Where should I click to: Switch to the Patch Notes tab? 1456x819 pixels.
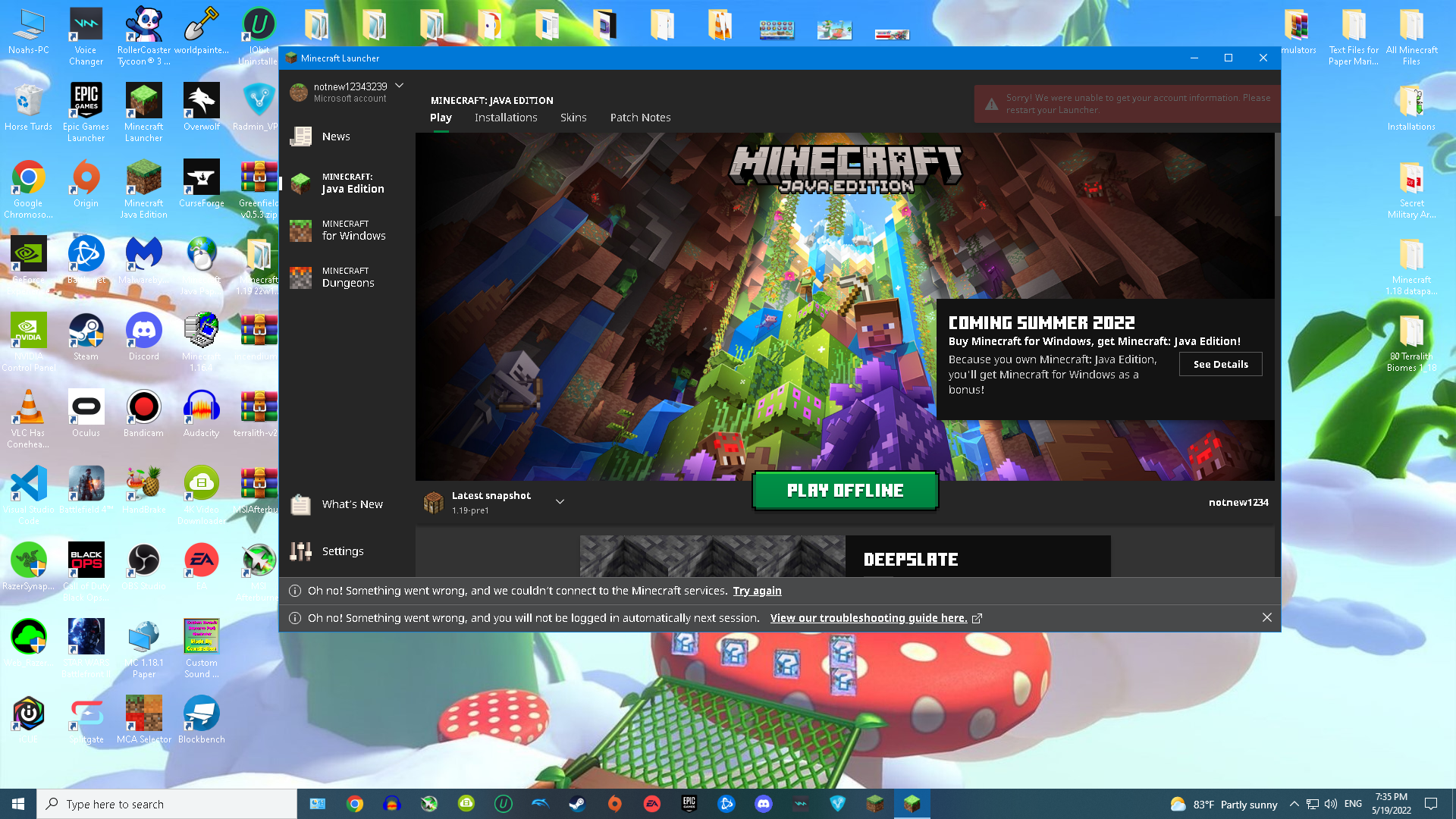click(640, 118)
